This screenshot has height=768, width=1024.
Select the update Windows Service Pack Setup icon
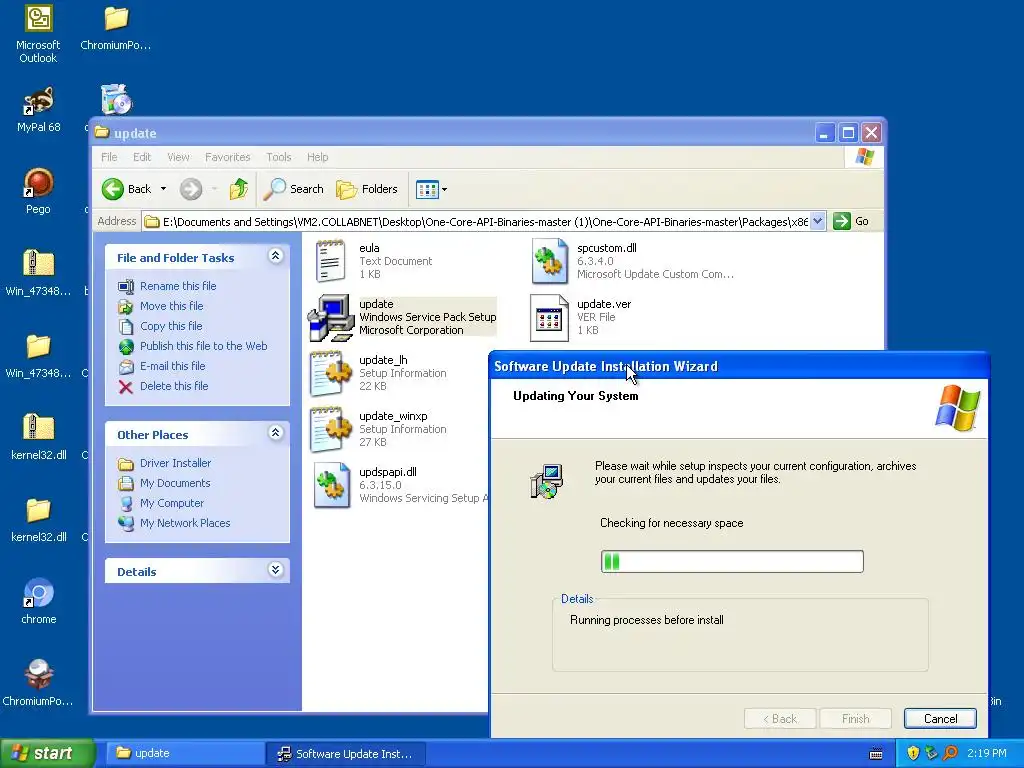tap(330, 317)
